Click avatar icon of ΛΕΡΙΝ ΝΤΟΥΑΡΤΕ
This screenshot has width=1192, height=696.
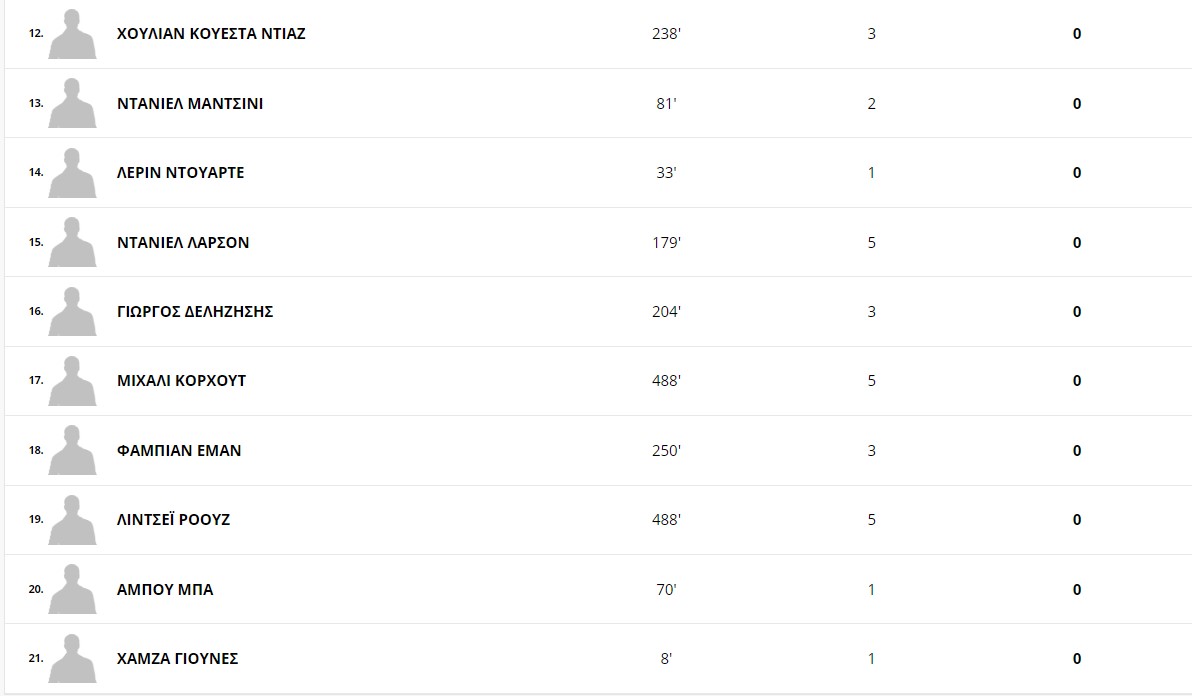coord(72,172)
